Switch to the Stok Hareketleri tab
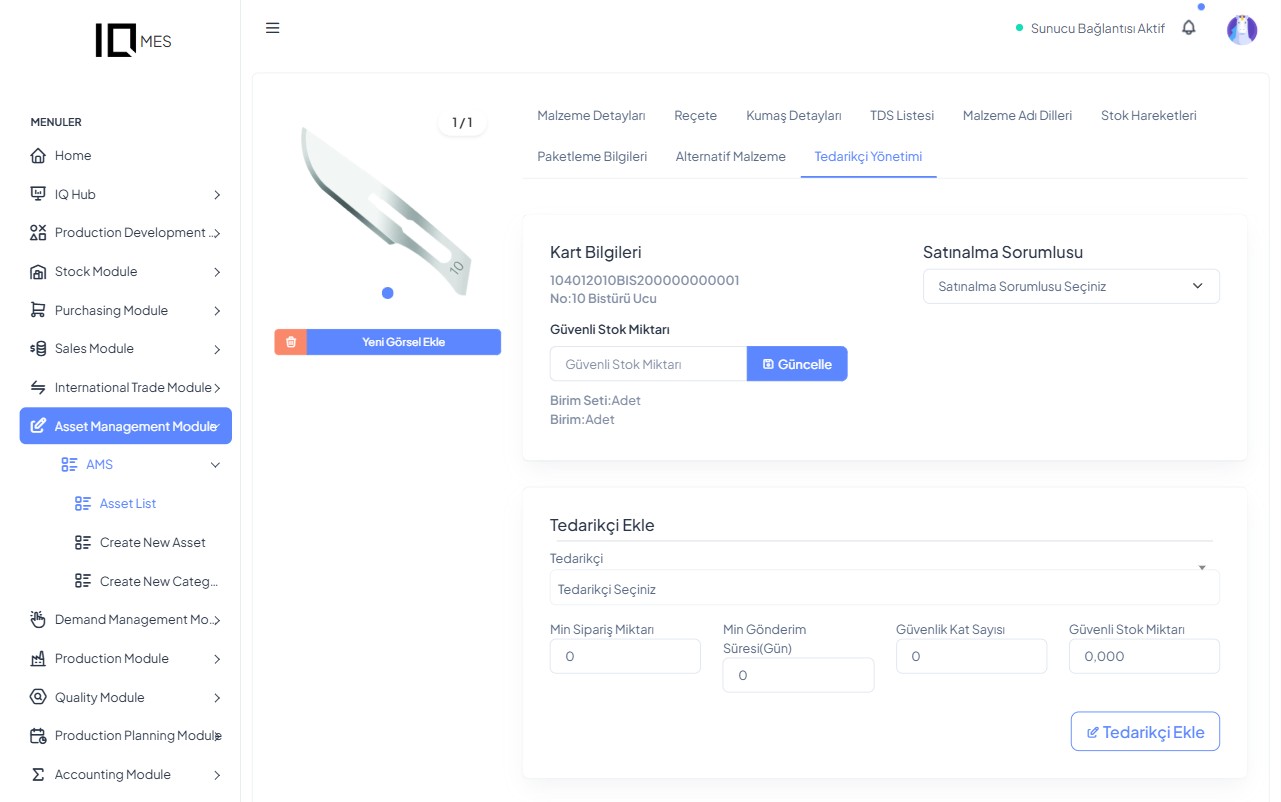The height and width of the screenshot is (802, 1281). point(1148,115)
